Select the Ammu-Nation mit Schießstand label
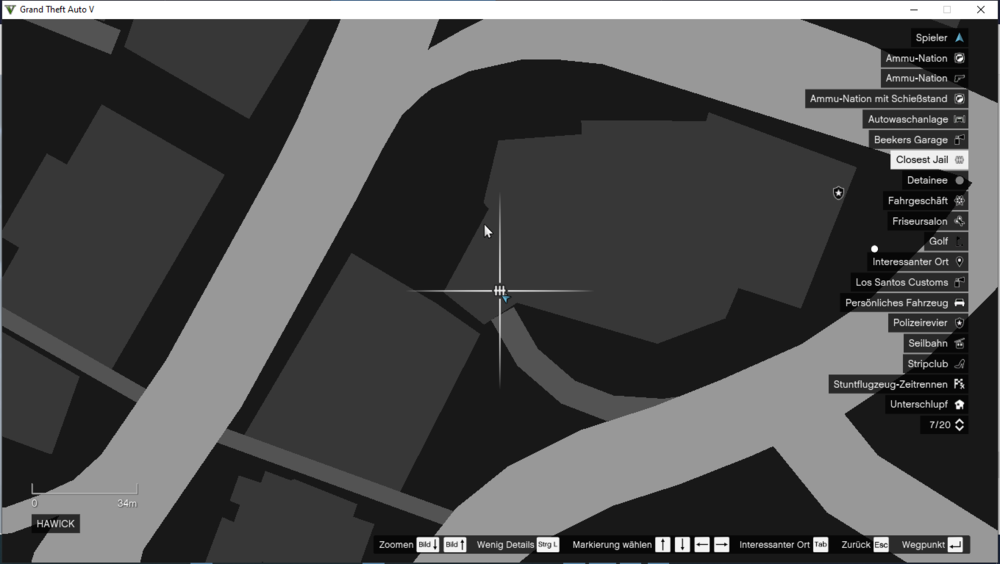The height and width of the screenshot is (564, 1000). pyautogui.click(x=879, y=99)
